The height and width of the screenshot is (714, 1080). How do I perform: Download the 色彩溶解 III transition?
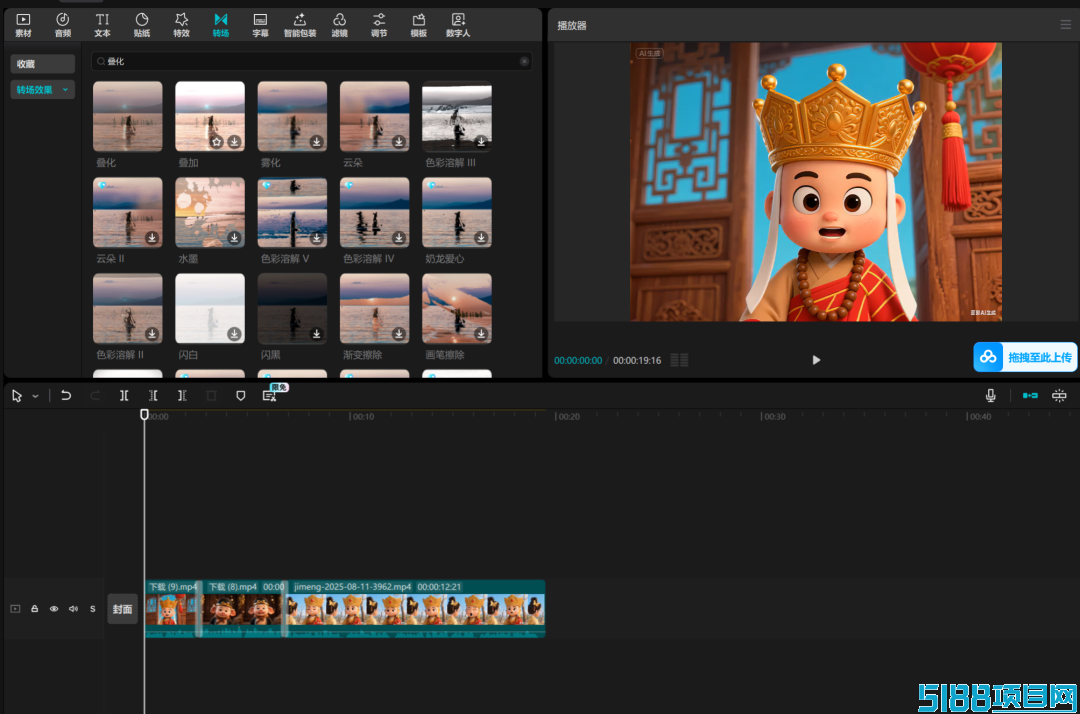point(481,142)
